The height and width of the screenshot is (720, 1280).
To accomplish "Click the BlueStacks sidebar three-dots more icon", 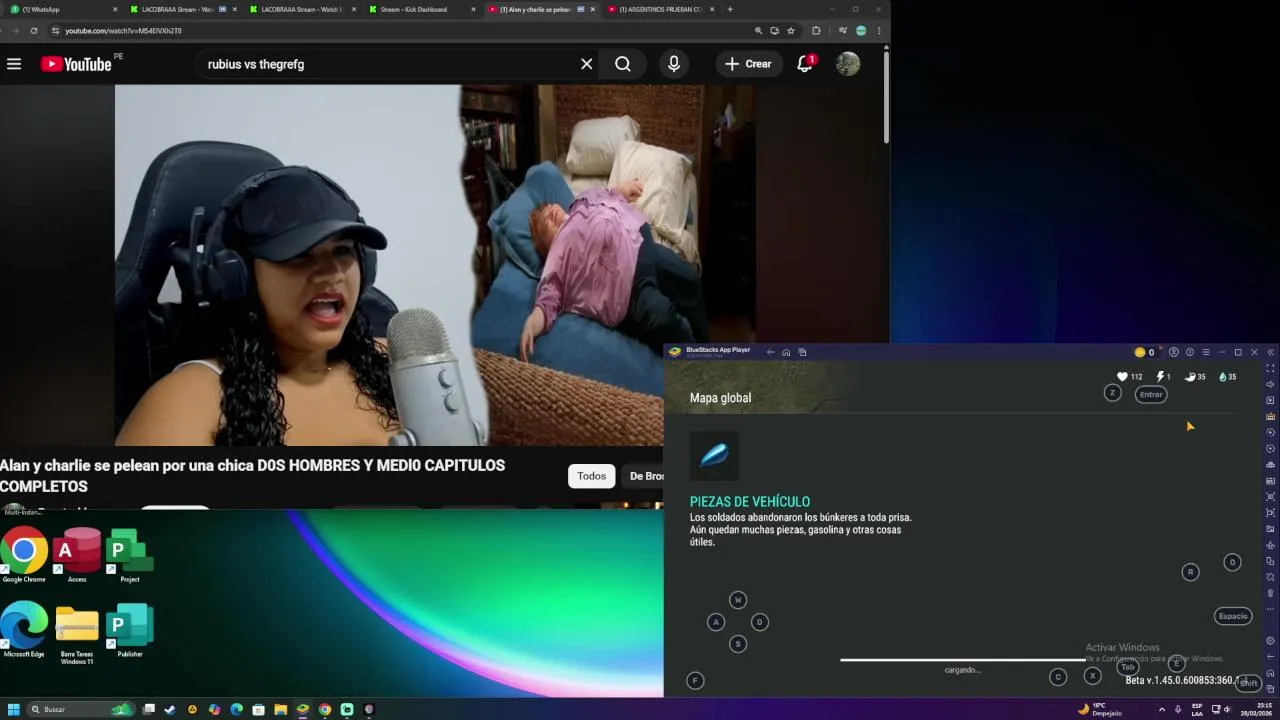I will [x=1270, y=608].
